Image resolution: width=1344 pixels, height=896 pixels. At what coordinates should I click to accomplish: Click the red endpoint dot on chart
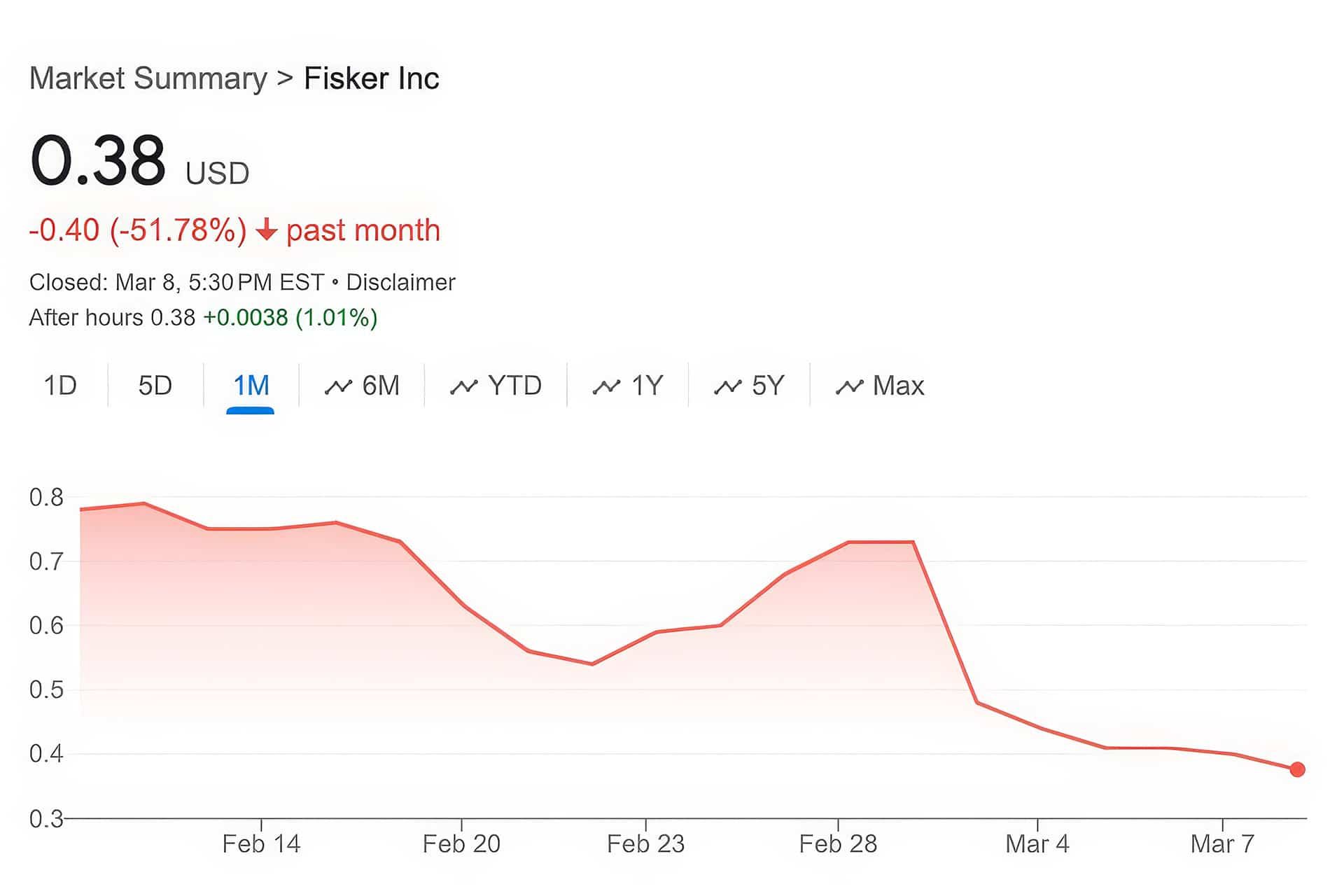1297,769
